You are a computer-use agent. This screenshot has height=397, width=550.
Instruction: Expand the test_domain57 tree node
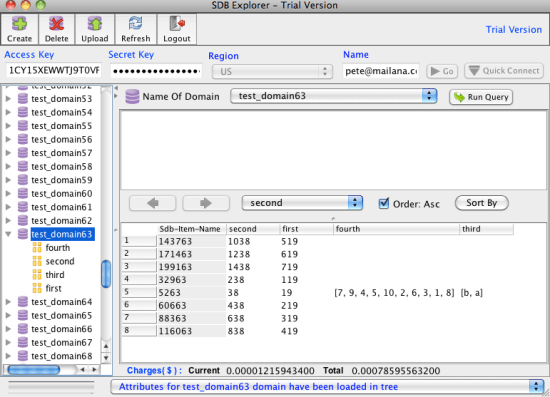tap(8, 153)
